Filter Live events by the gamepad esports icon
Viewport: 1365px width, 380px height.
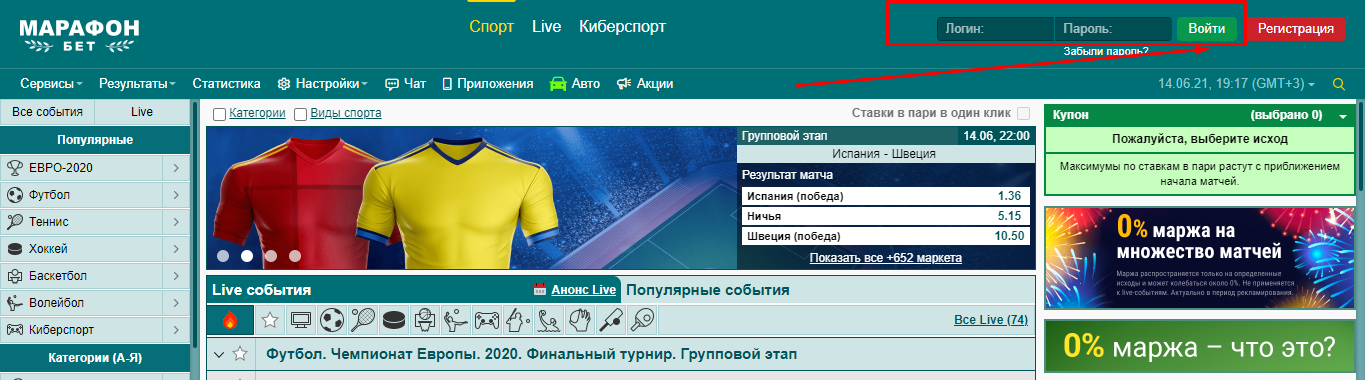pyautogui.click(x=487, y=320)
